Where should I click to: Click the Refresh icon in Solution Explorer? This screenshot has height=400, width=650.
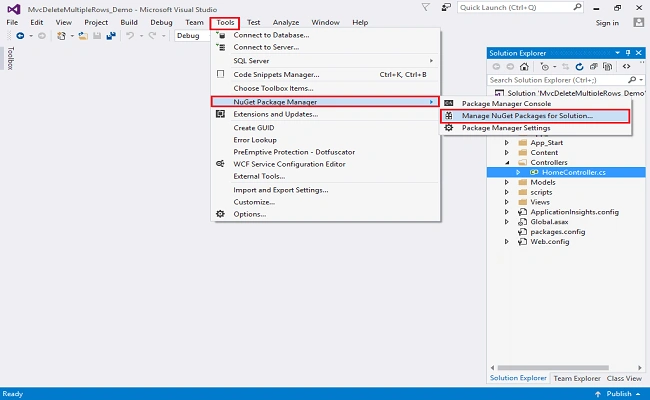click(580, 66)
